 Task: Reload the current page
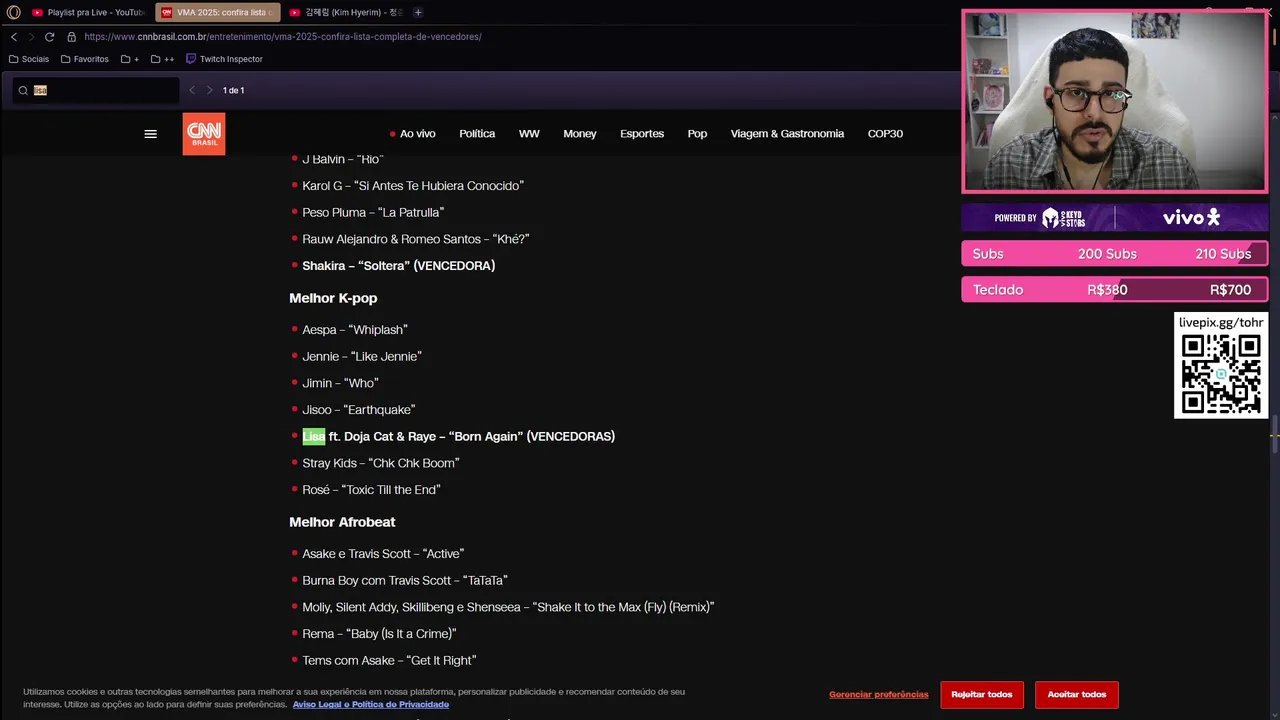tap(49, 37)
